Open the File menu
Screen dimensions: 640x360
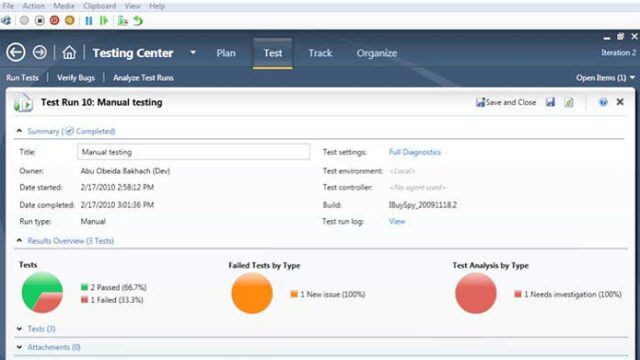coord(8,6)
